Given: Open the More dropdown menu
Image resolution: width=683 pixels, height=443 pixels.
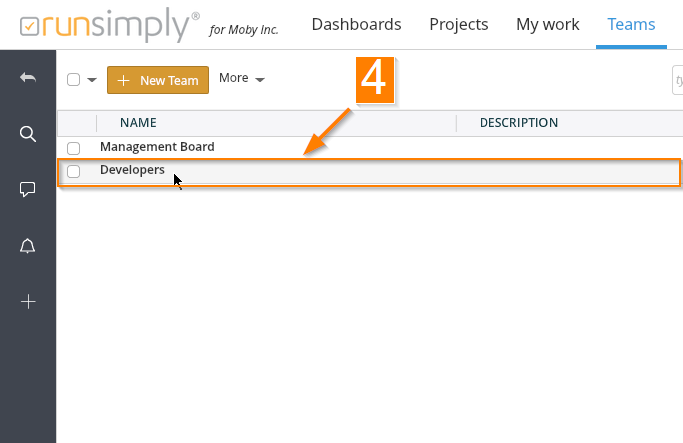Looking at the screenshot, I should tap(242, 78).
